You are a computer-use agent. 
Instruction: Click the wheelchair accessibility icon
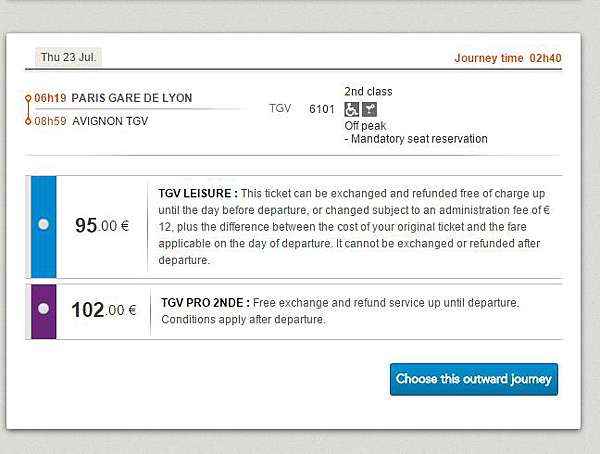coord(351,109)
